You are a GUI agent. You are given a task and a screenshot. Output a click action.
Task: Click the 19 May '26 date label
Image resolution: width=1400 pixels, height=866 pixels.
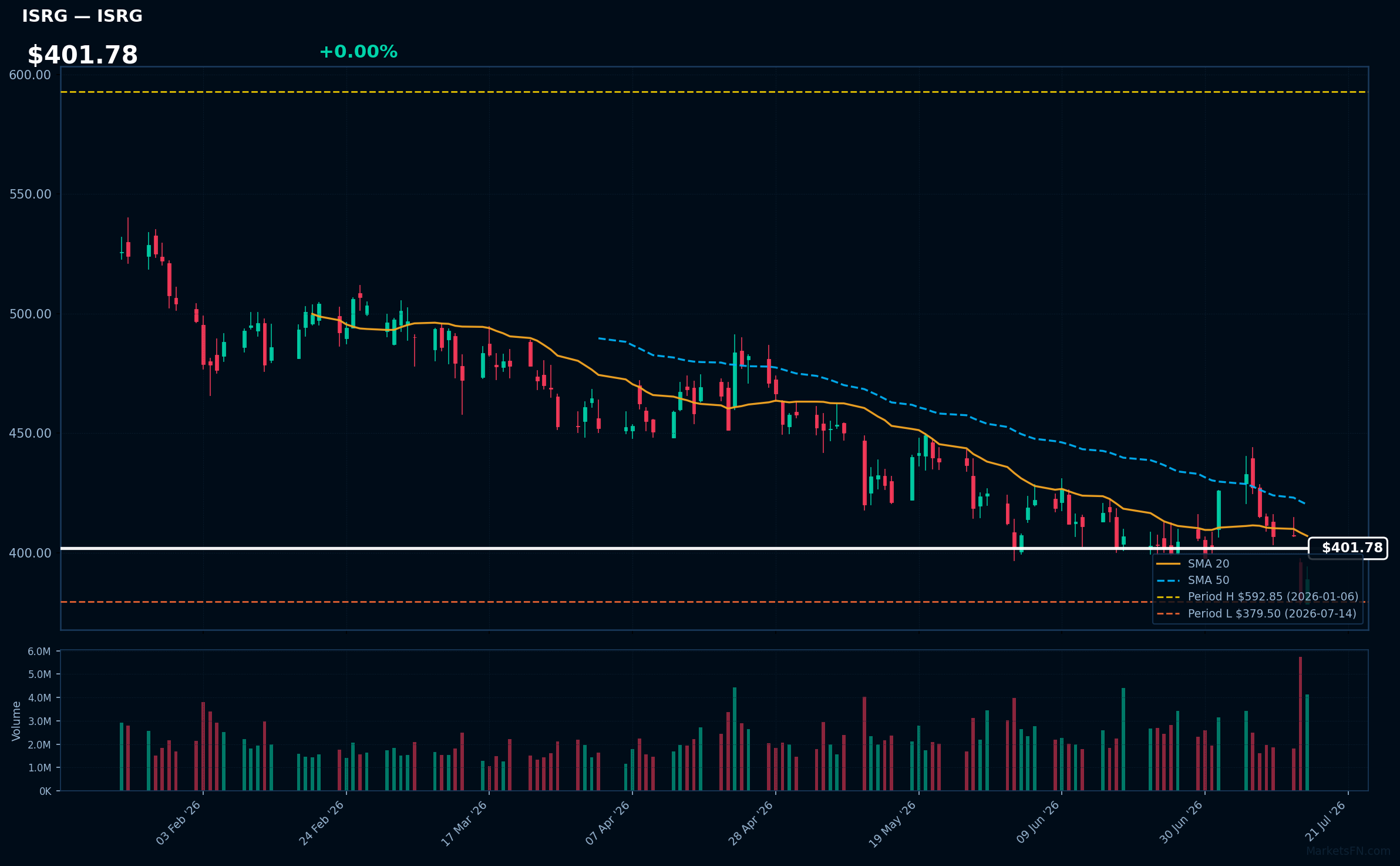pyautogui.click(x=893, y=824)
